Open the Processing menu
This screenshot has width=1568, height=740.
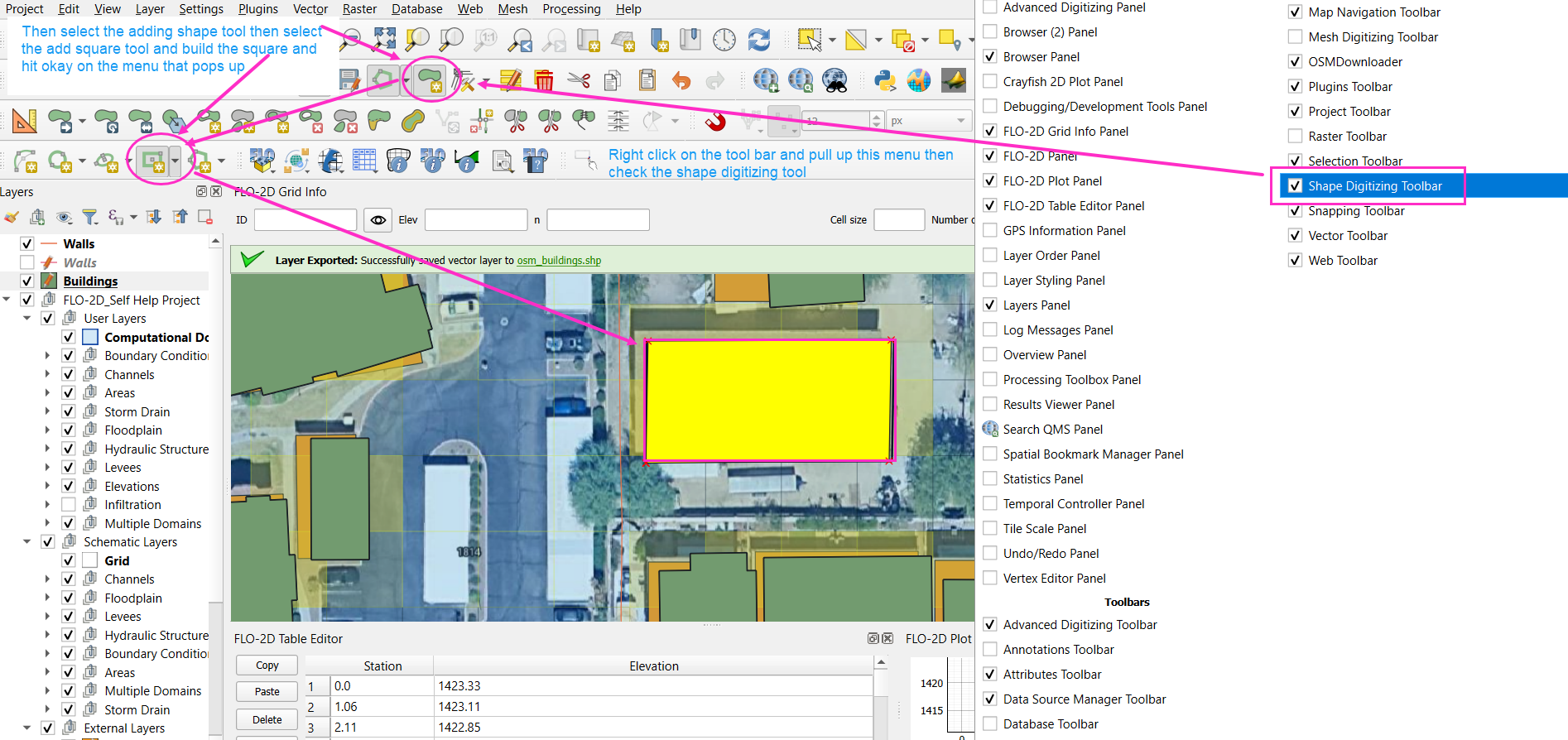click(x=571, y=9)
